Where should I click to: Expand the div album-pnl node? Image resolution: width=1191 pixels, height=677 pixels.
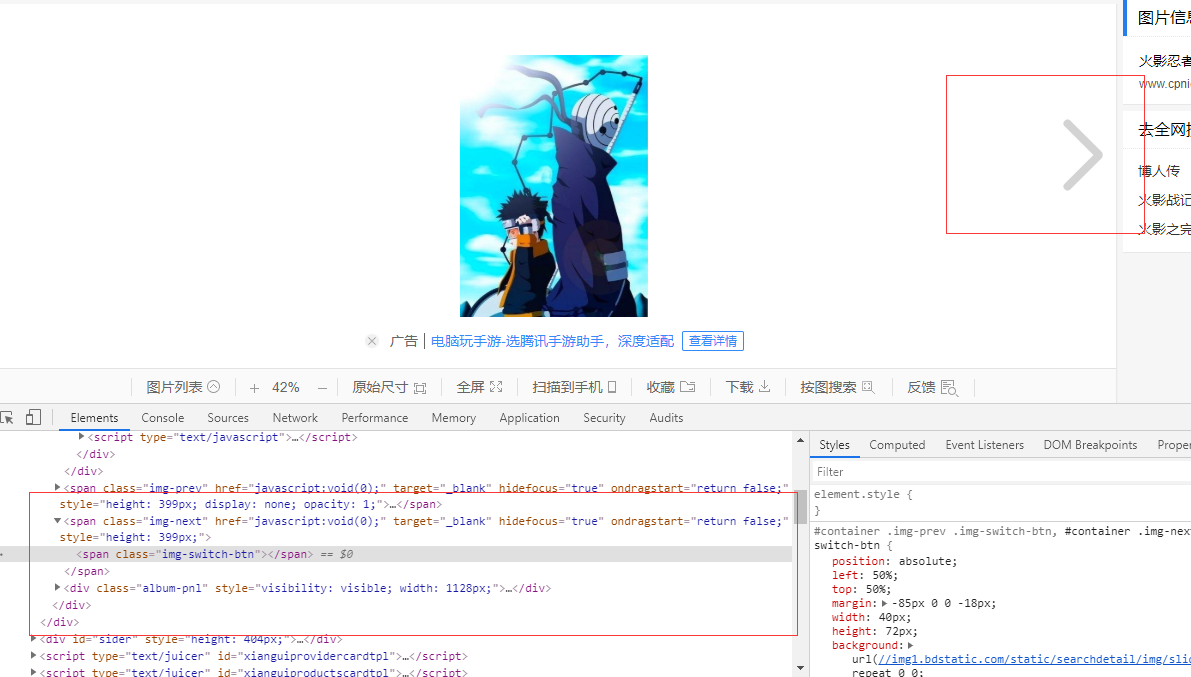tap(58, 587)
